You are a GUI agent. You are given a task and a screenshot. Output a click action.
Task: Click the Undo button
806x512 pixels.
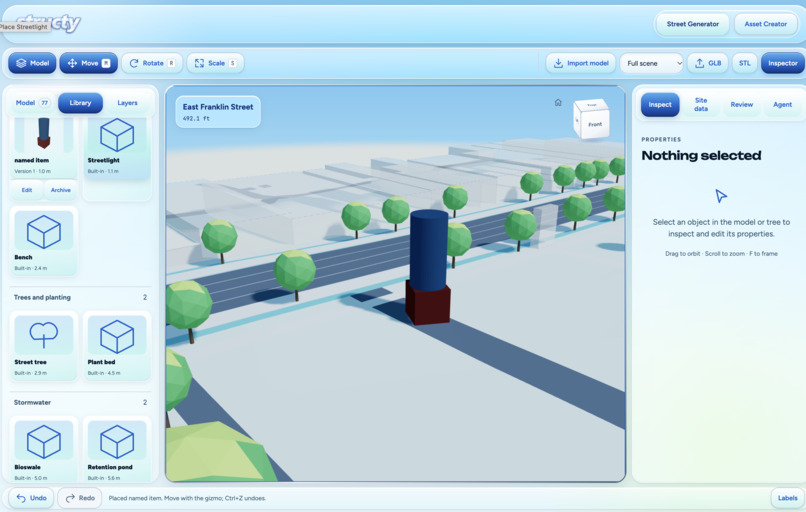click(31, 498)
